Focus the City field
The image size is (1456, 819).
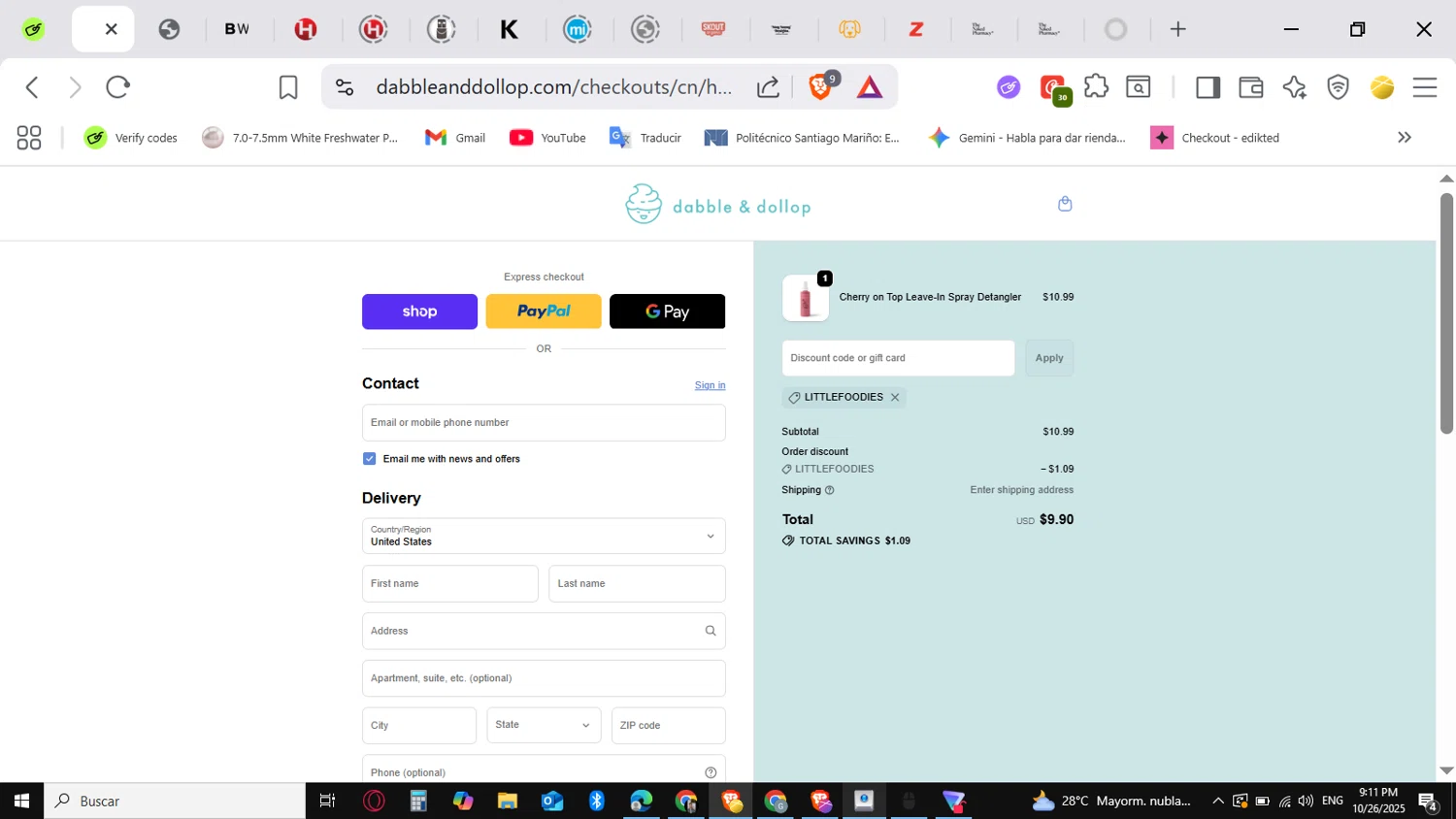click(x=419, y=725)
